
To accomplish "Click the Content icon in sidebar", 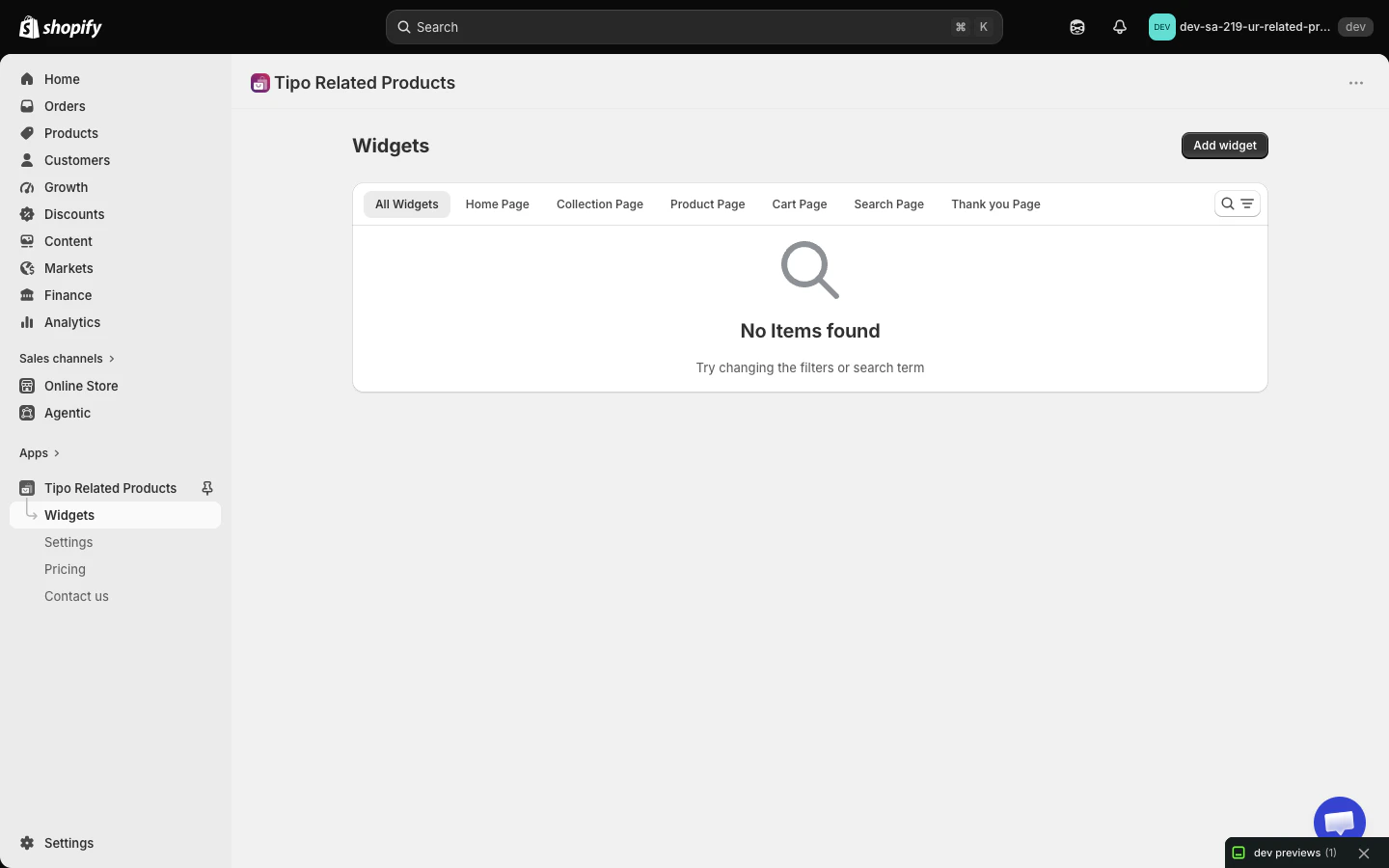I will click(x=27, y=241).
